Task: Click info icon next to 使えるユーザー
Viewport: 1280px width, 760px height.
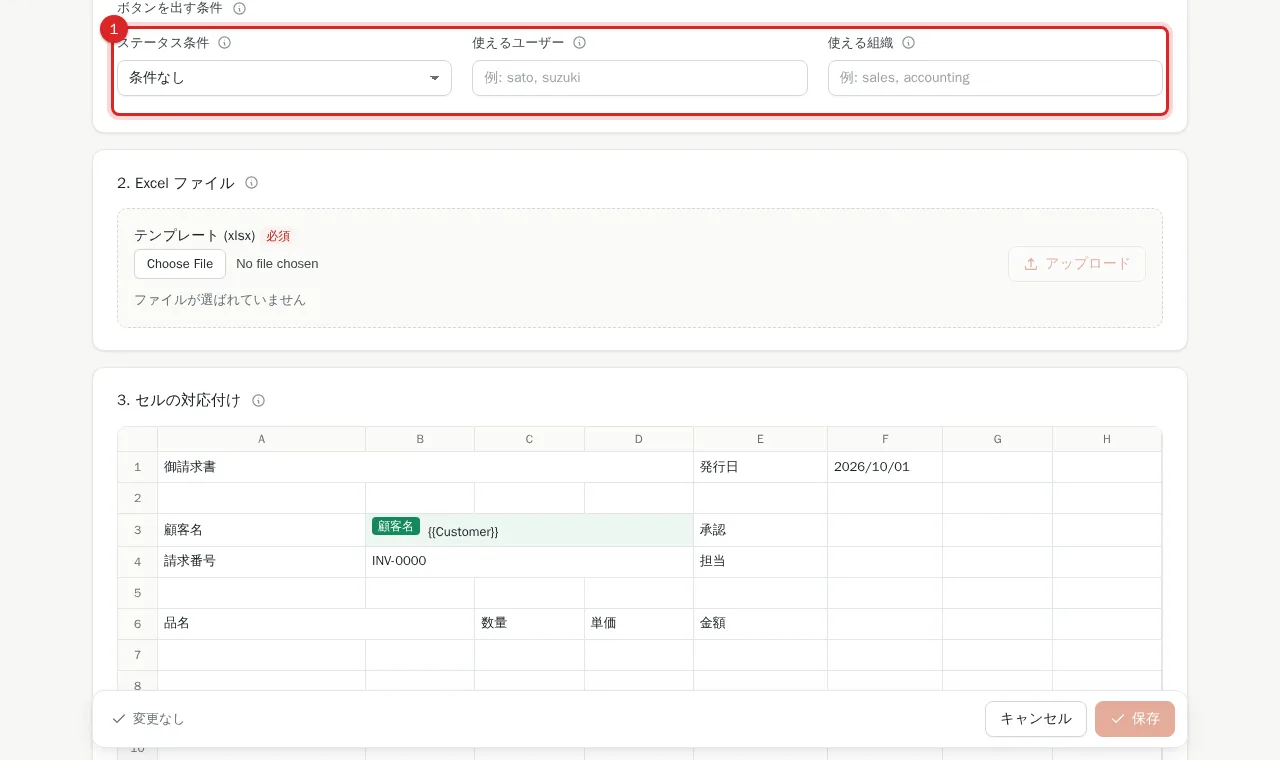Action: point(580,43)
